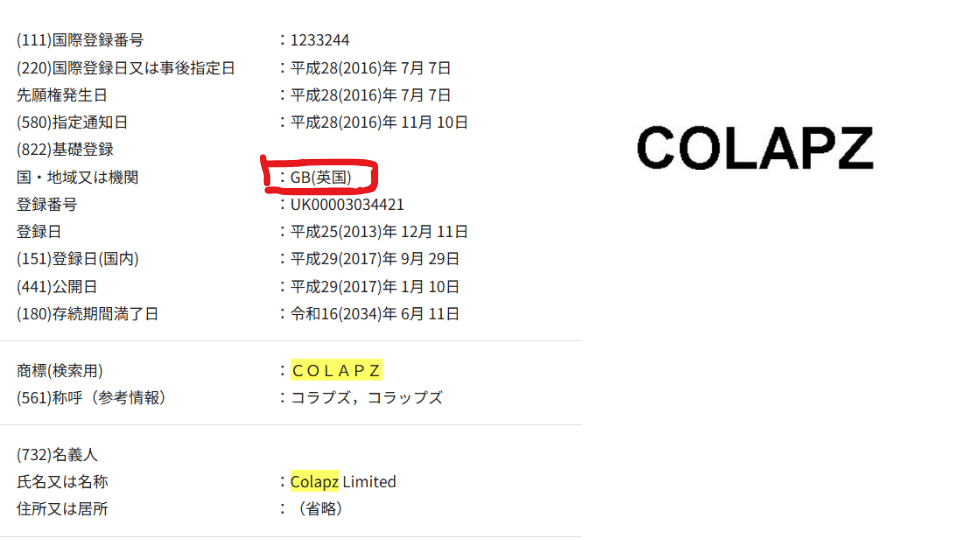Click the (822)基礎登録 heading
The image size is (960, 540).
click(65, 150)
